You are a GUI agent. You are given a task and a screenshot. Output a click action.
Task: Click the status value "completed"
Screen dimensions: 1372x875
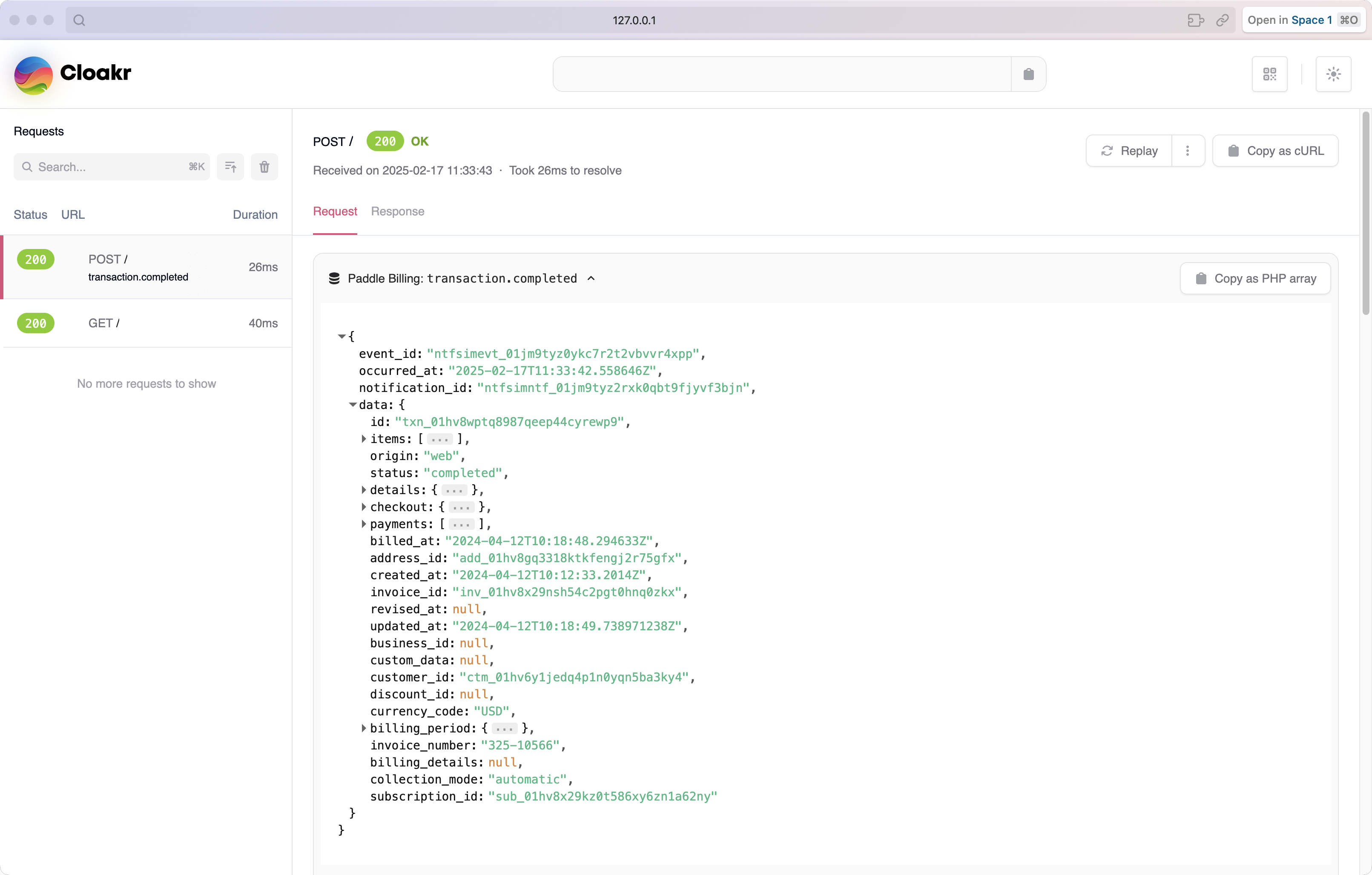tap(463, 473)
